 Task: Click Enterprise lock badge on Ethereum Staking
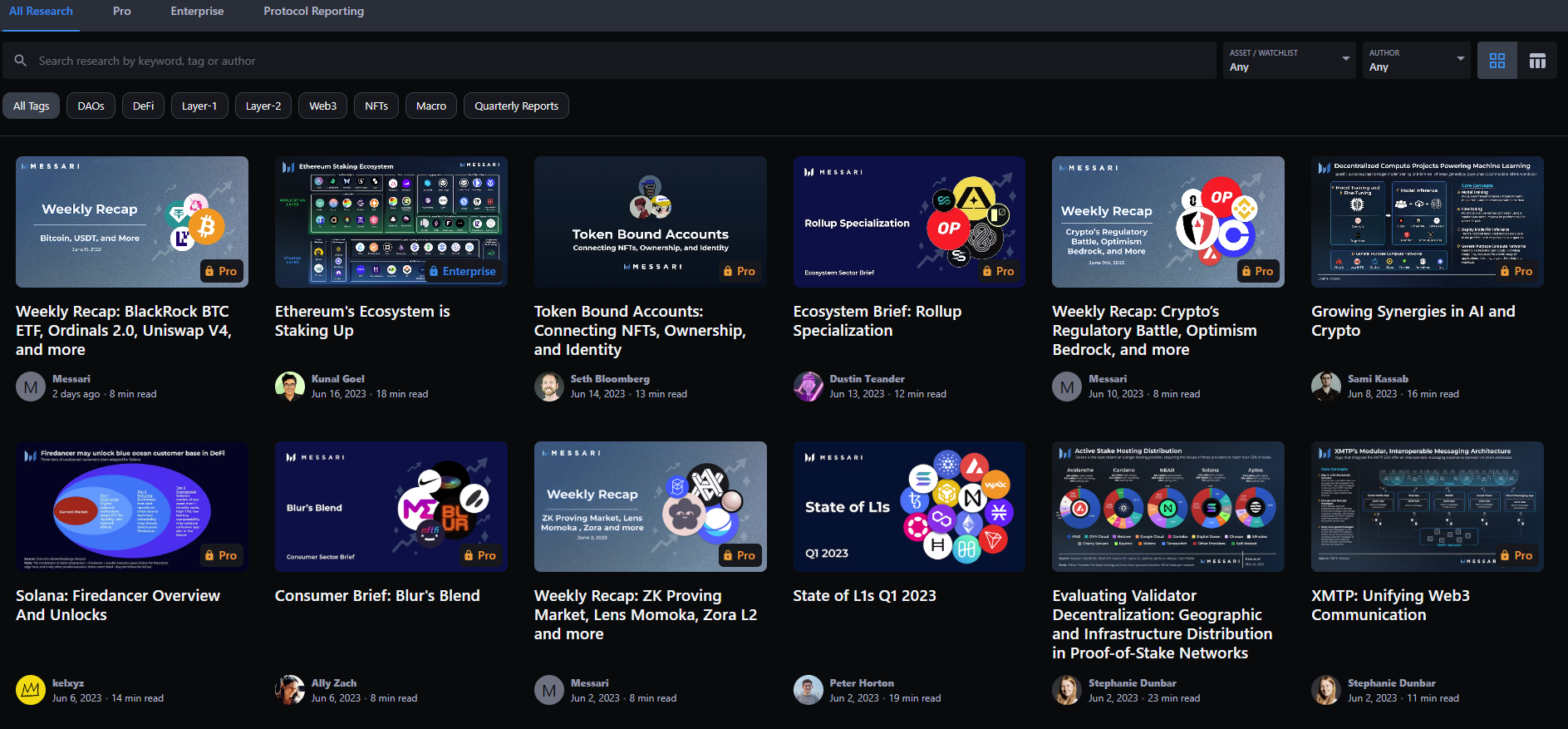pyautogui.click(x=463, y=271)
